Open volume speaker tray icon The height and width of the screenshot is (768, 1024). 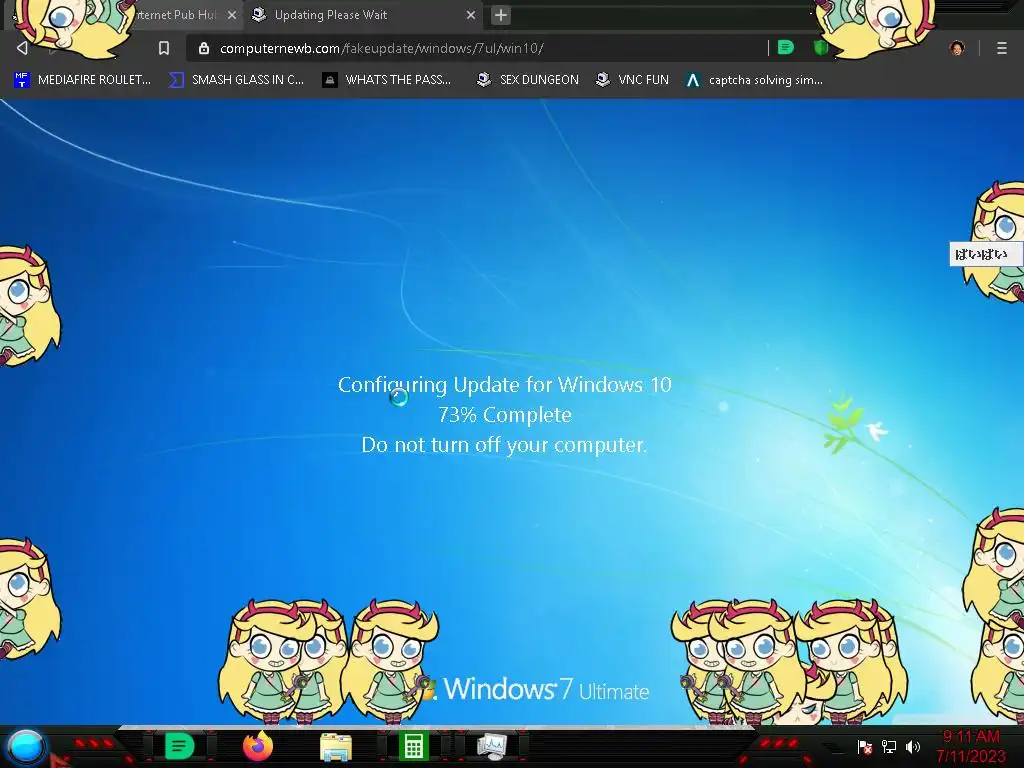[x=913, y=746]
